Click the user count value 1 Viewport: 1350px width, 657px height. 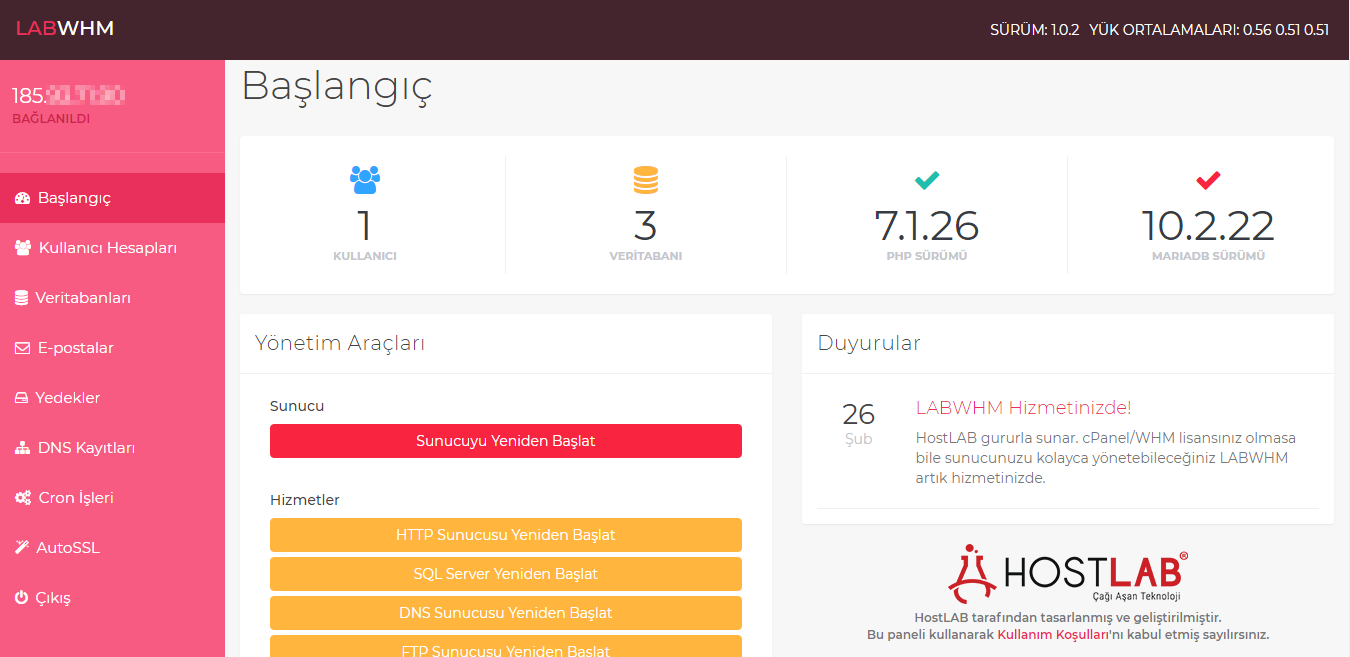click(x=365, y=226)
